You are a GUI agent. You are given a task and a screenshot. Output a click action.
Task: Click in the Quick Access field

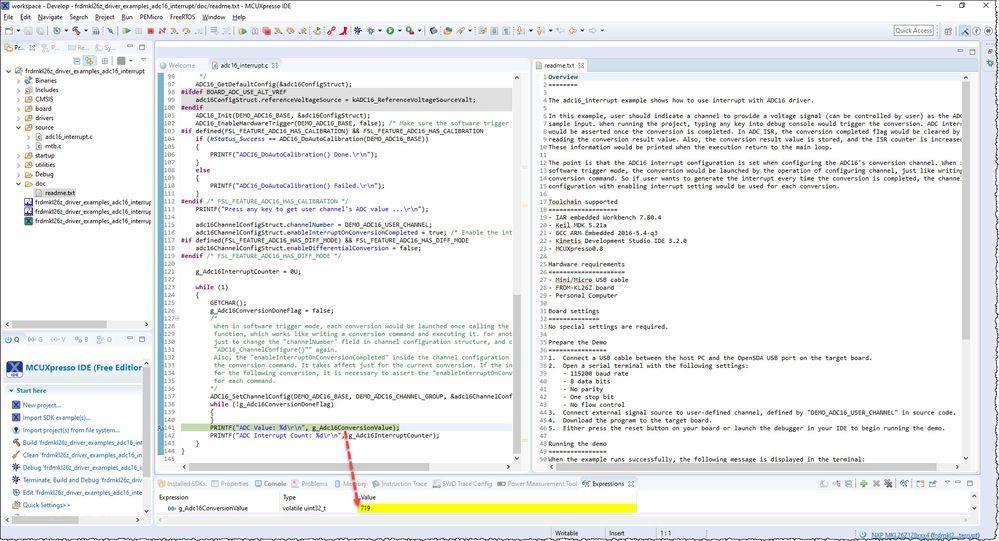914,31
